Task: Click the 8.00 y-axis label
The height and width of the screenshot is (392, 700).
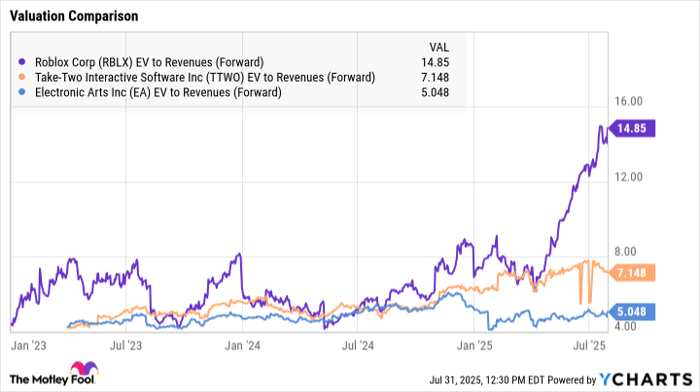Action: point(625,252)
